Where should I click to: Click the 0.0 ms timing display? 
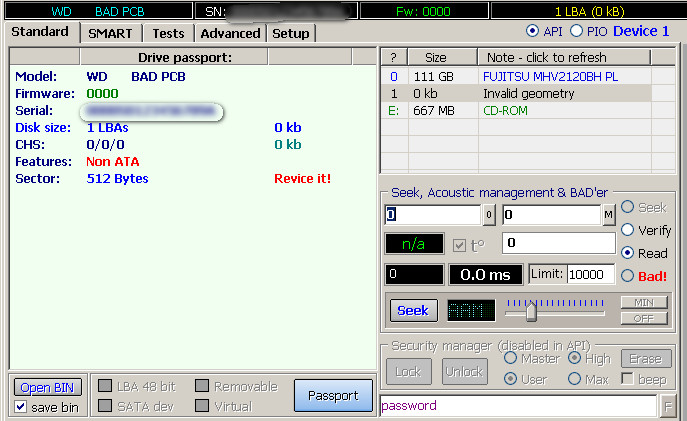click(x=485, y=275)
